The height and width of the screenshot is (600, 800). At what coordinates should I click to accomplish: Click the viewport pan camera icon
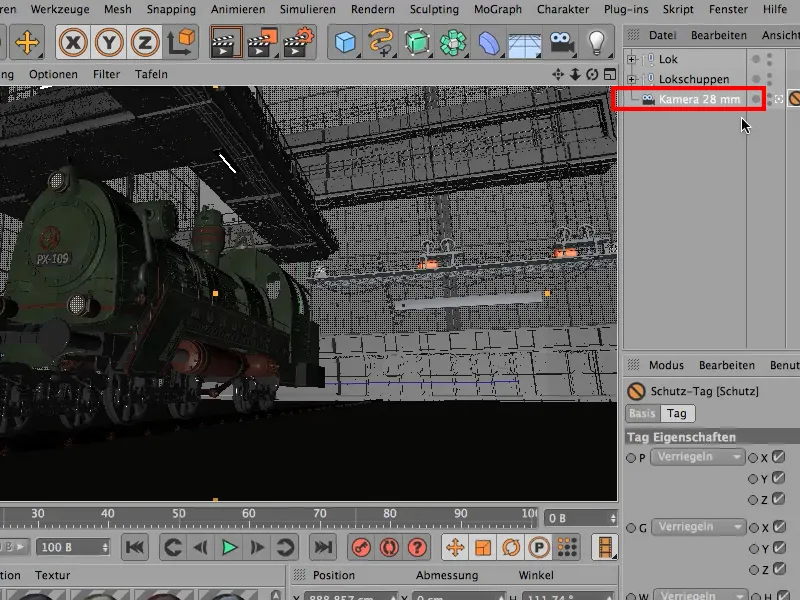(558, 74)
